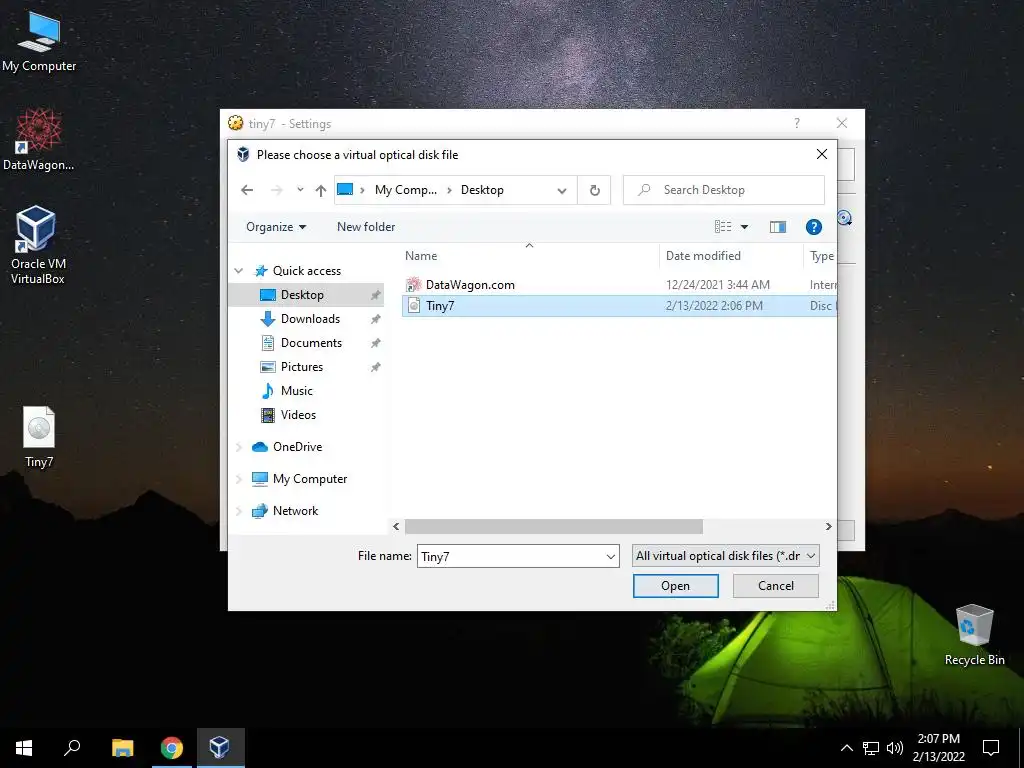This screenshot has height=768, width=1024.
Task: Create a New folder
Action: pos(366,227)
